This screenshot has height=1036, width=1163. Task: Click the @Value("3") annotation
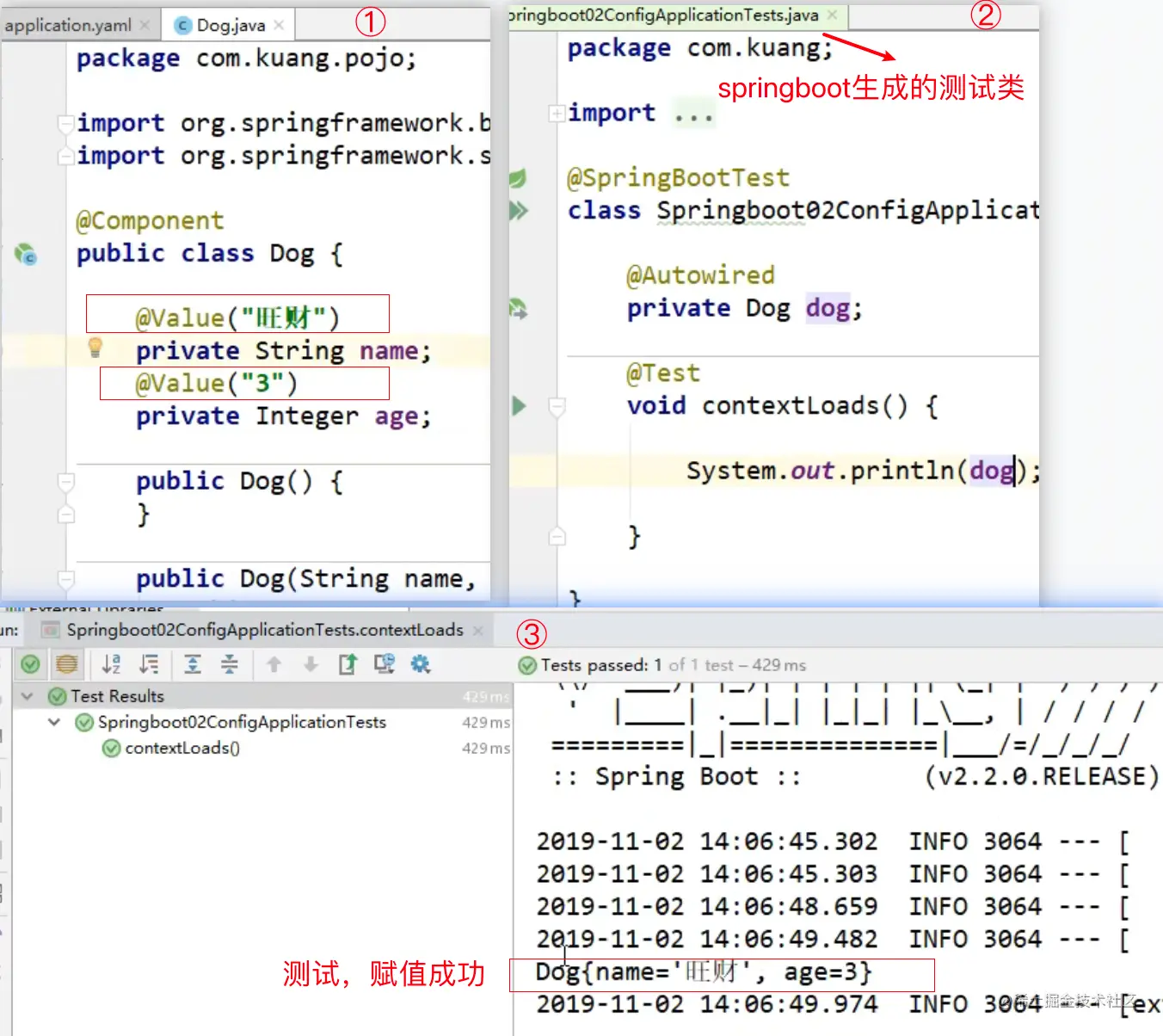216,384
